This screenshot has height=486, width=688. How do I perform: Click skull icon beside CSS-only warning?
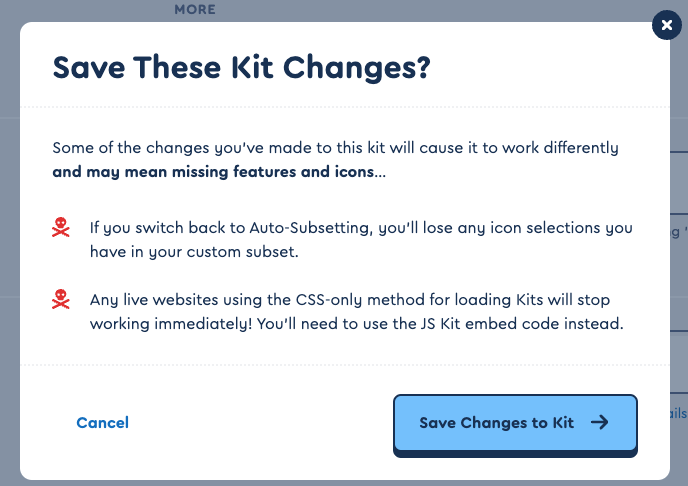point(61,300)
